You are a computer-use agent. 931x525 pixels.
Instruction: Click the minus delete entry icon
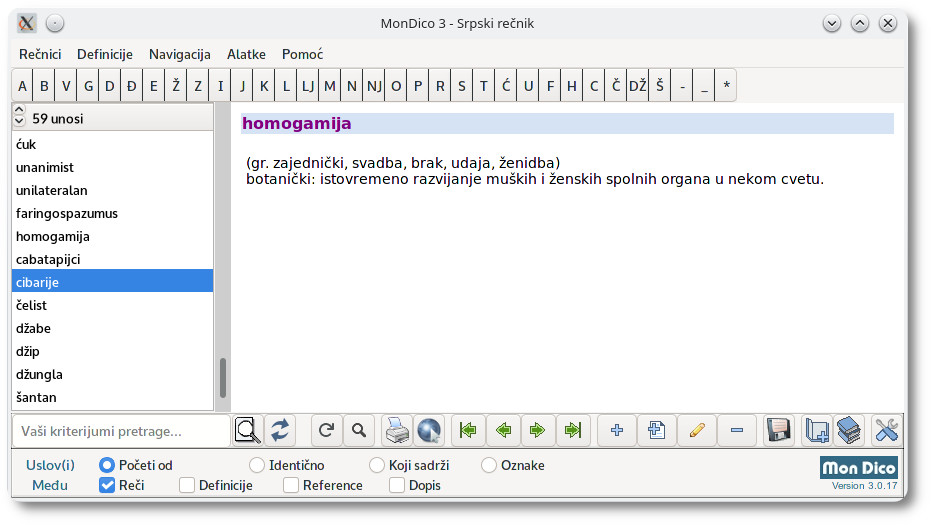(737, 430)
